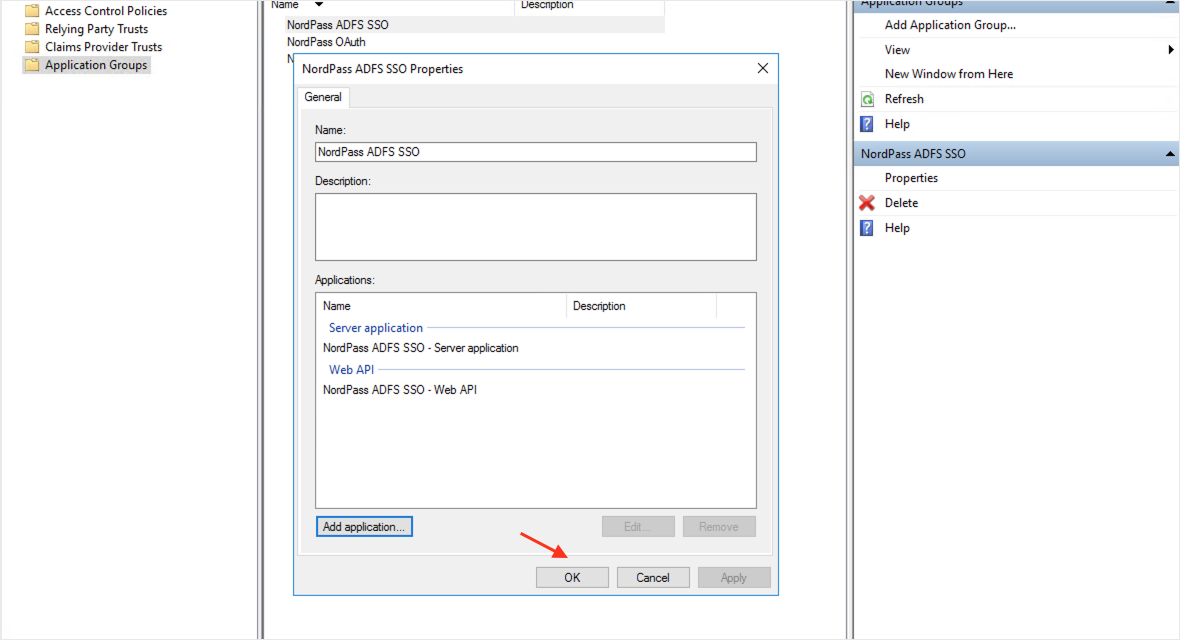Click the Help icon under Delete
The width and height of the screenshot is (1180, 640).
click(x=867, y=228)
